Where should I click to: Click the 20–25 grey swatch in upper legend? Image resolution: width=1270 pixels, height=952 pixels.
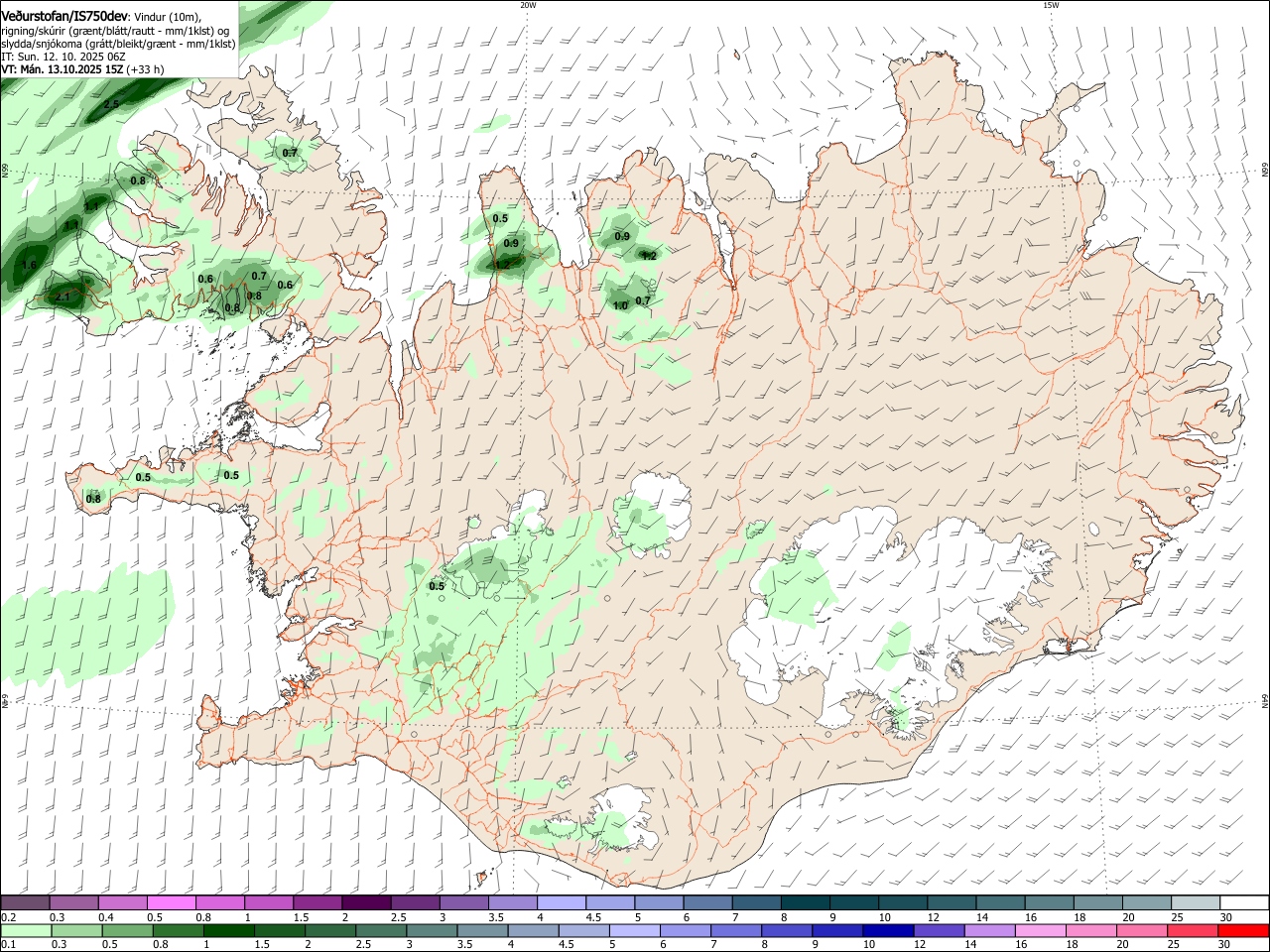(x=1146, y=902)
